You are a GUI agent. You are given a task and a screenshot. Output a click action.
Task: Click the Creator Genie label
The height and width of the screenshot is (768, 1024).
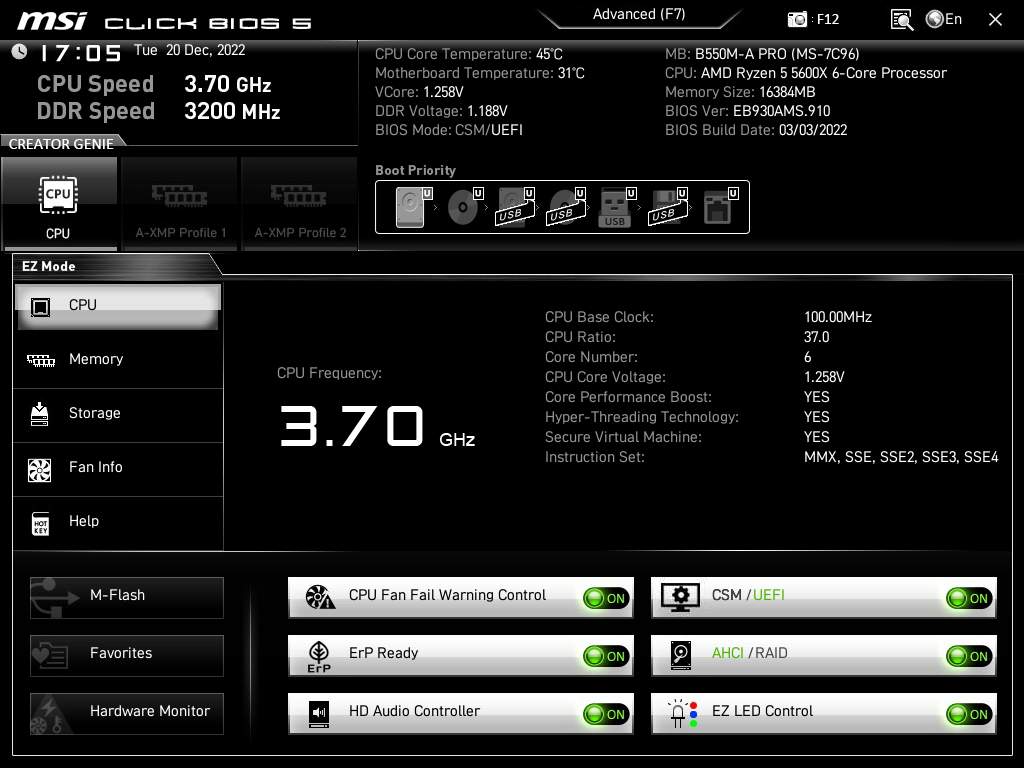pyautogui.click(x=61, y=144)
